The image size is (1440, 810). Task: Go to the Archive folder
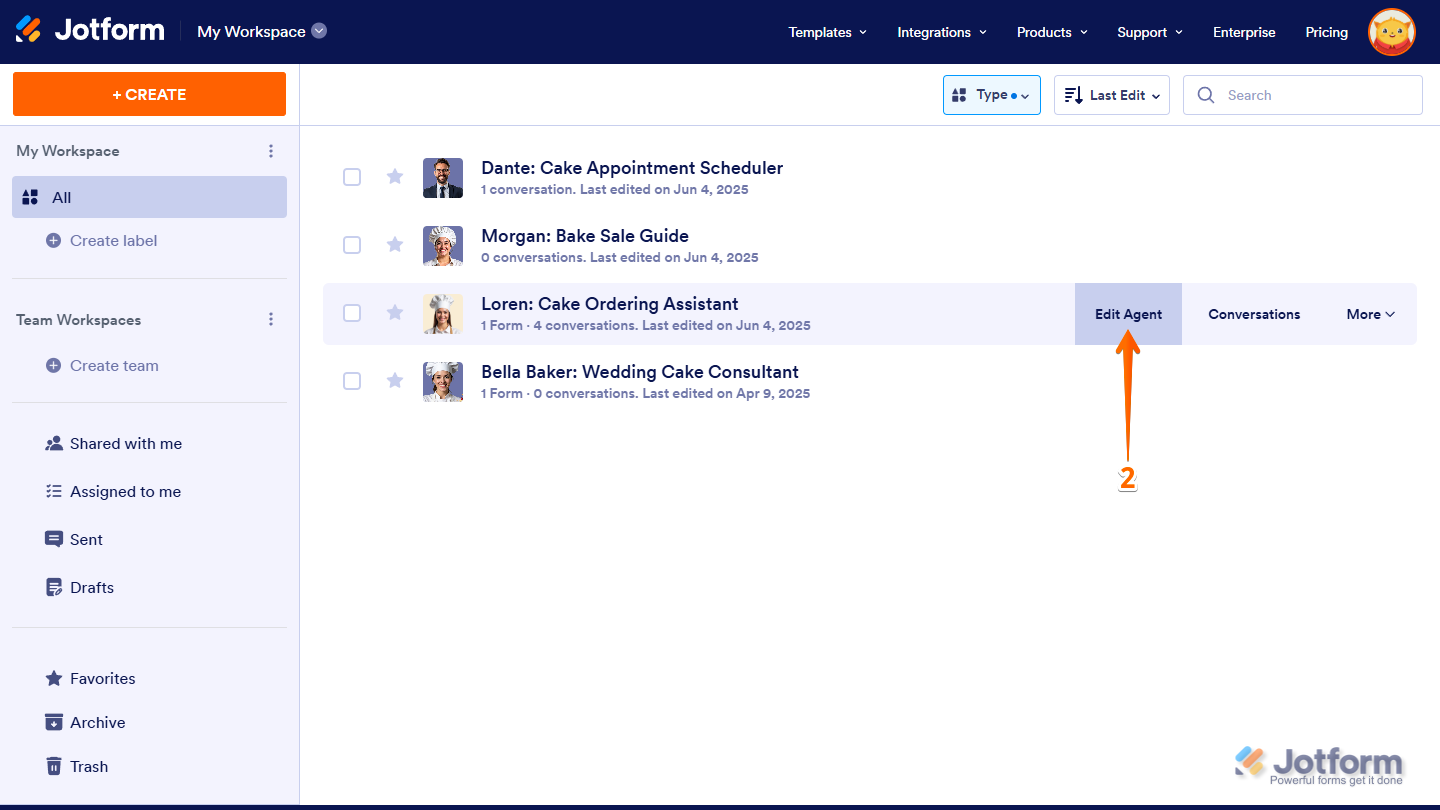click(x=97, y=723)
